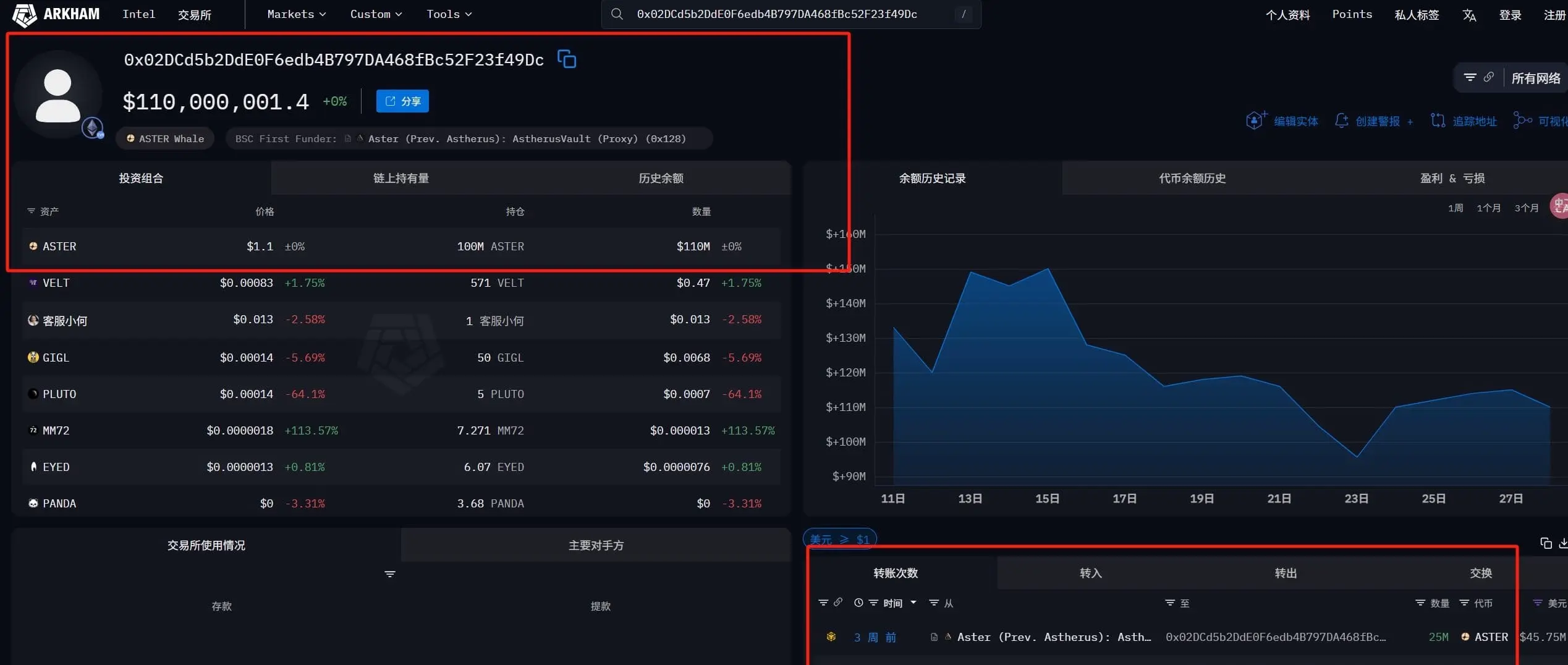Click the Arkham logo in the header
Image resolution: width=1568 pixels, height=665 pixels.
(56, 14)
